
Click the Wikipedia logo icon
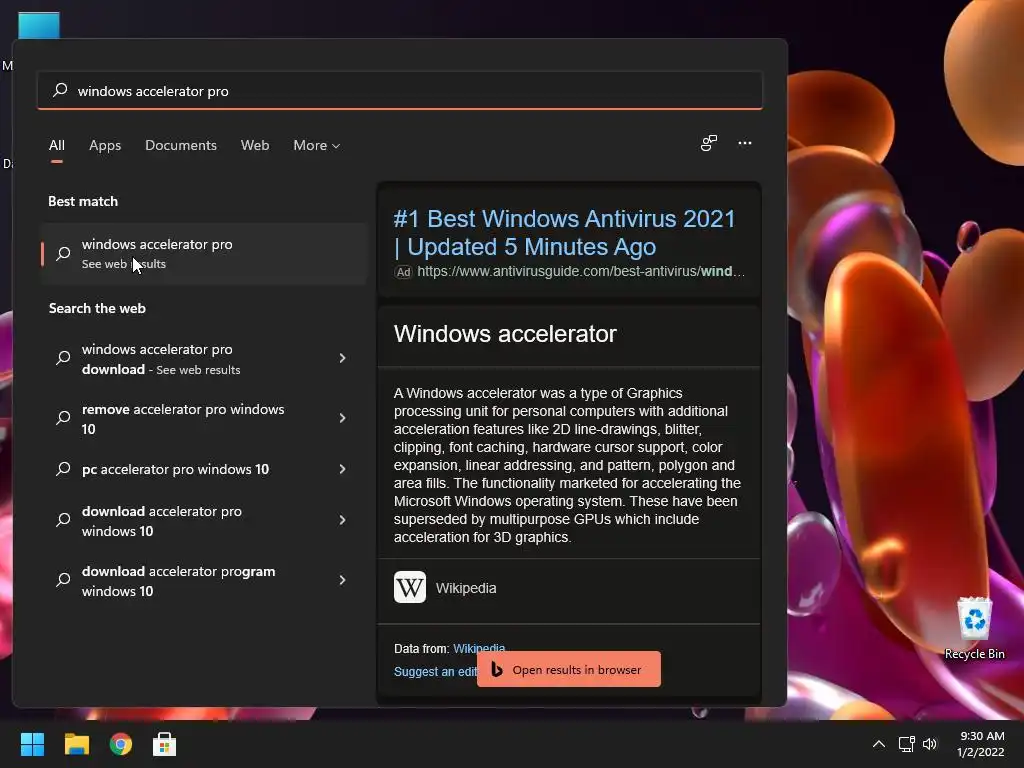(409, 587)
